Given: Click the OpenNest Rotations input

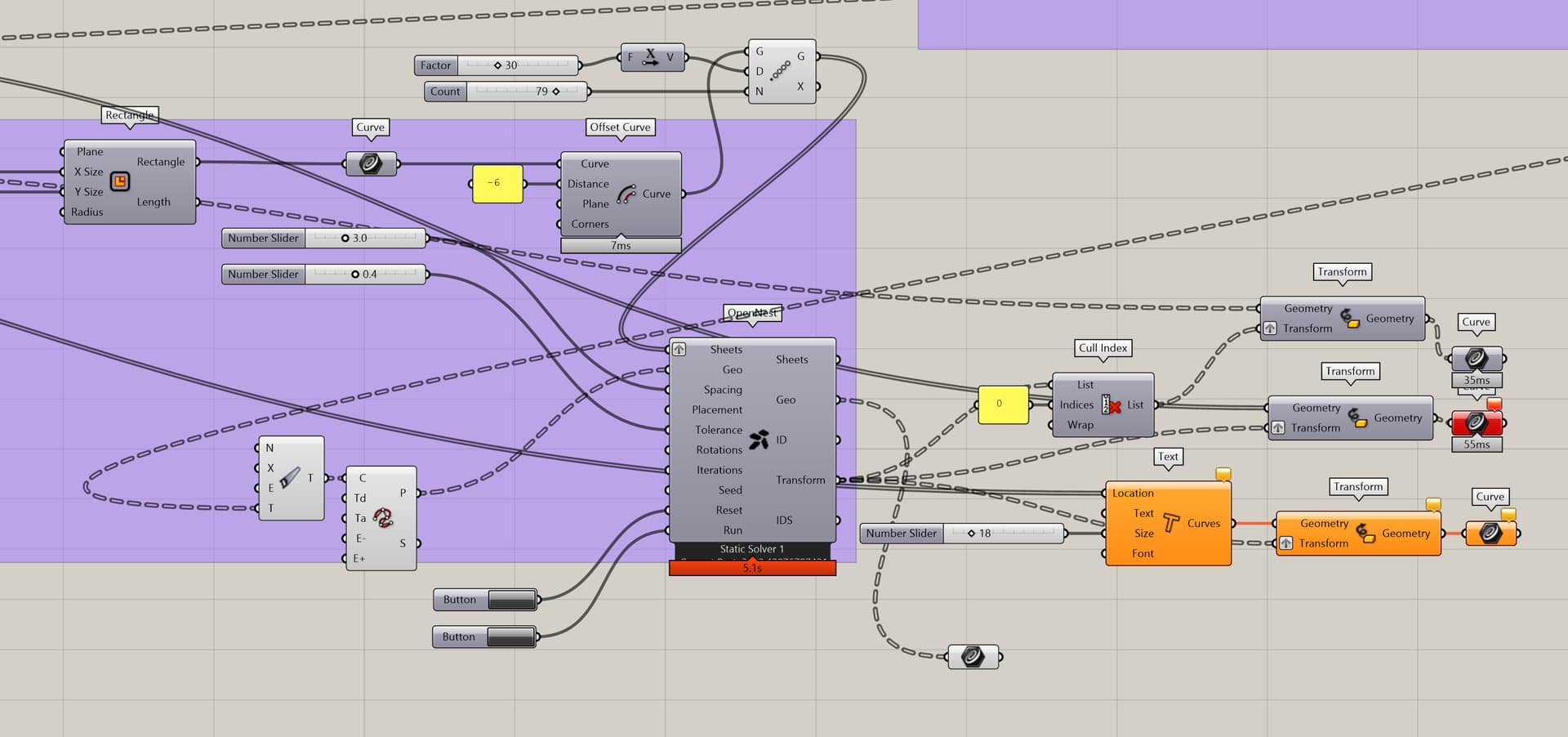Looking at the screenshot, I should [x=719, y=450].
